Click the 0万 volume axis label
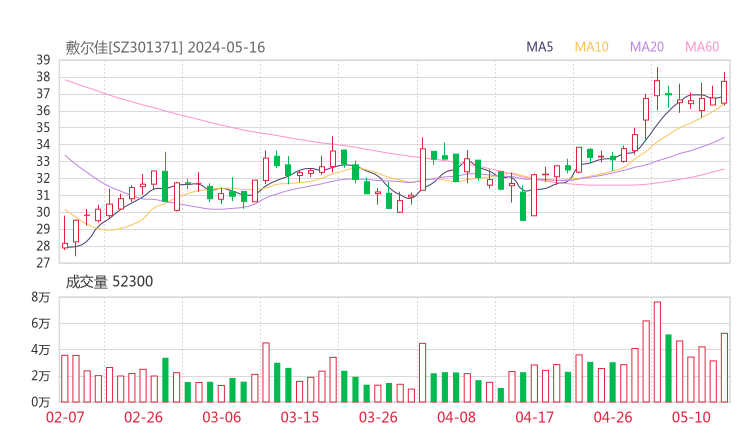Viewport: 740px width, 440px height. pyautogui.click(x=41, y=402)
